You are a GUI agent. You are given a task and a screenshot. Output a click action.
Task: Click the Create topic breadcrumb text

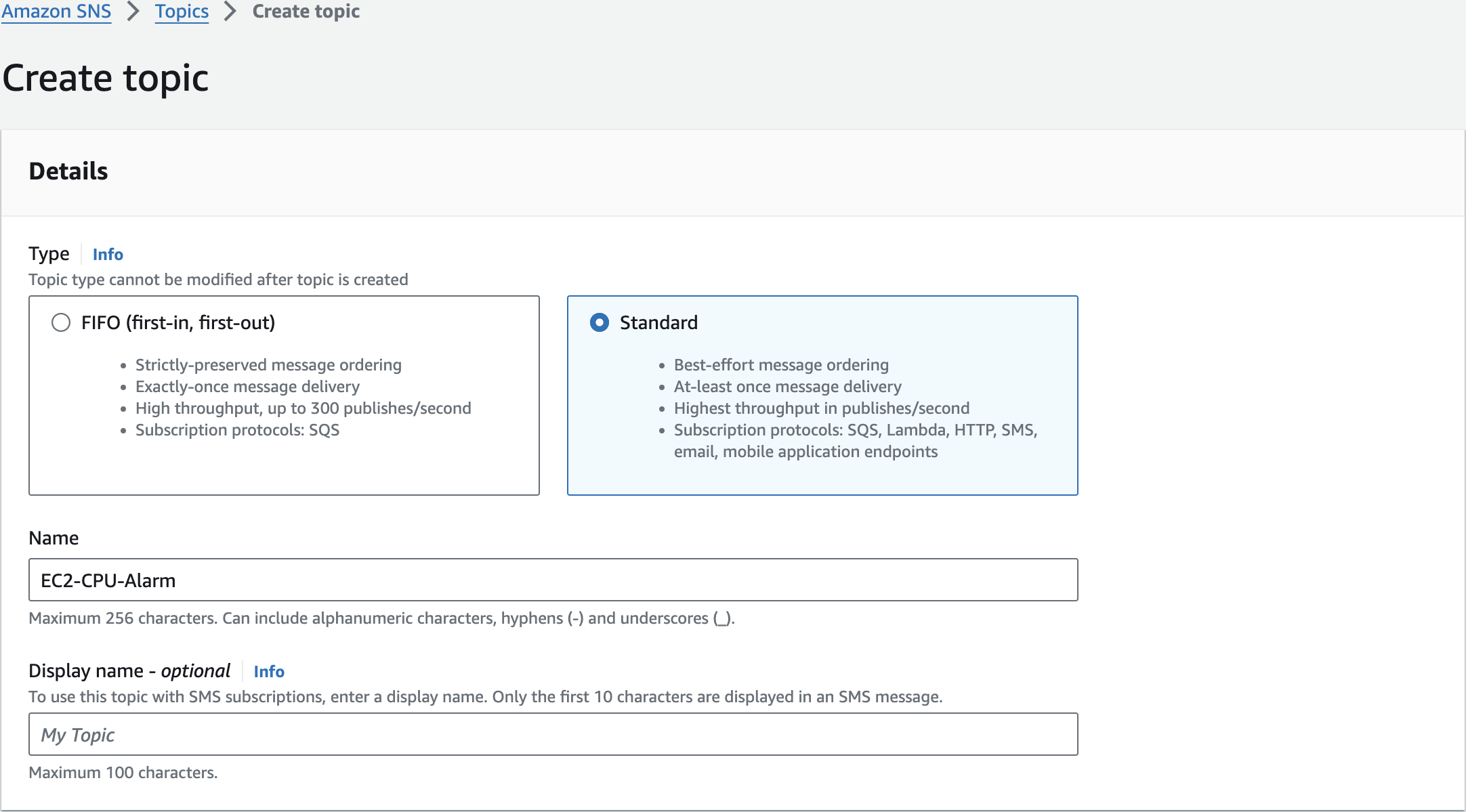click(x=306, y=12)
